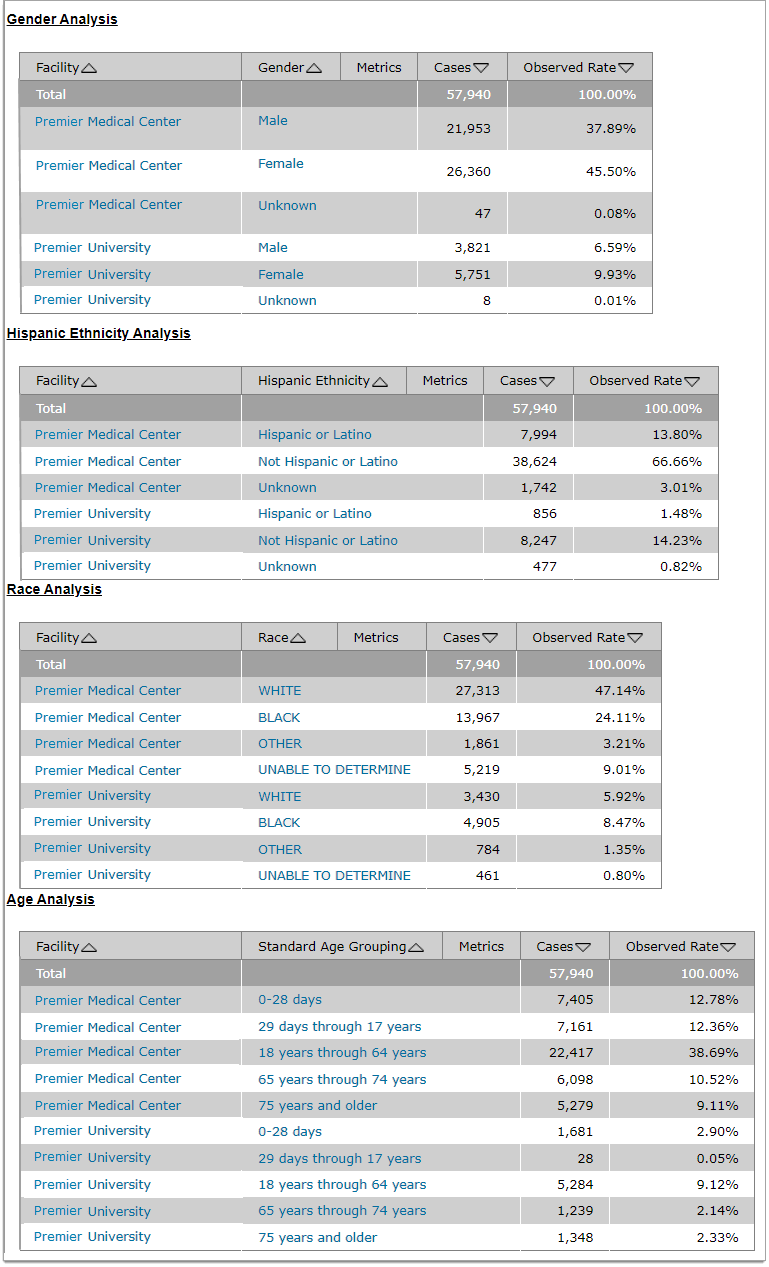Click BLACK race link for Premier Medical Center

279,717
